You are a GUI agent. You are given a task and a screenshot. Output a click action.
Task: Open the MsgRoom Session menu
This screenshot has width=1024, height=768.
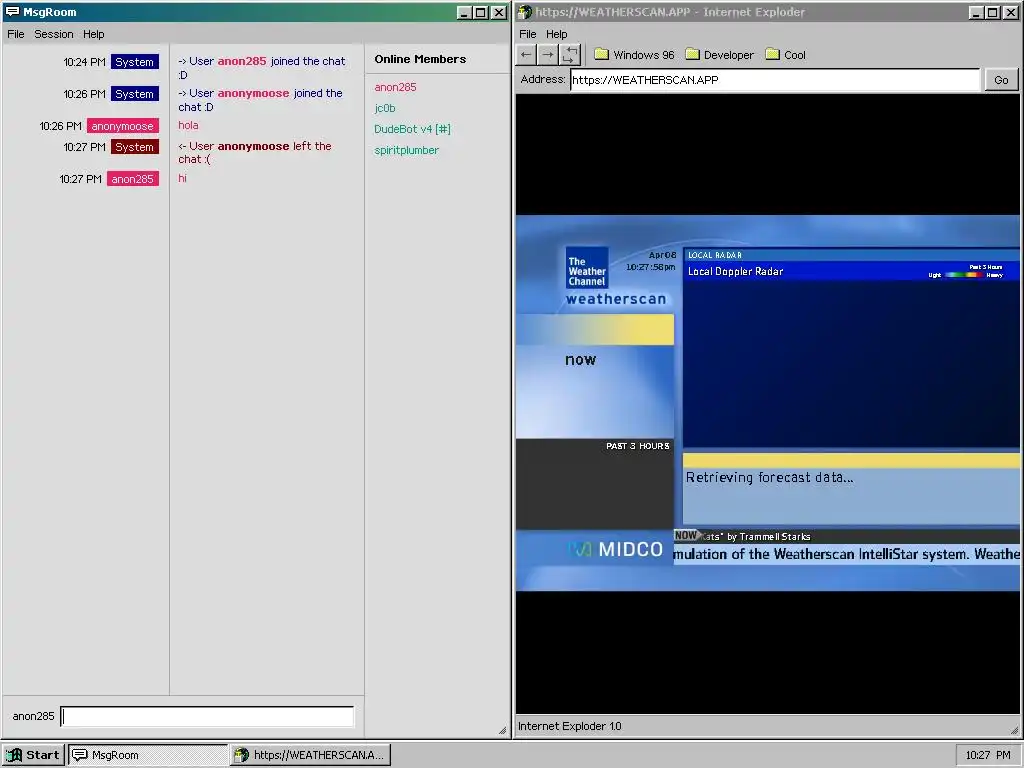[x=54, y=34]
